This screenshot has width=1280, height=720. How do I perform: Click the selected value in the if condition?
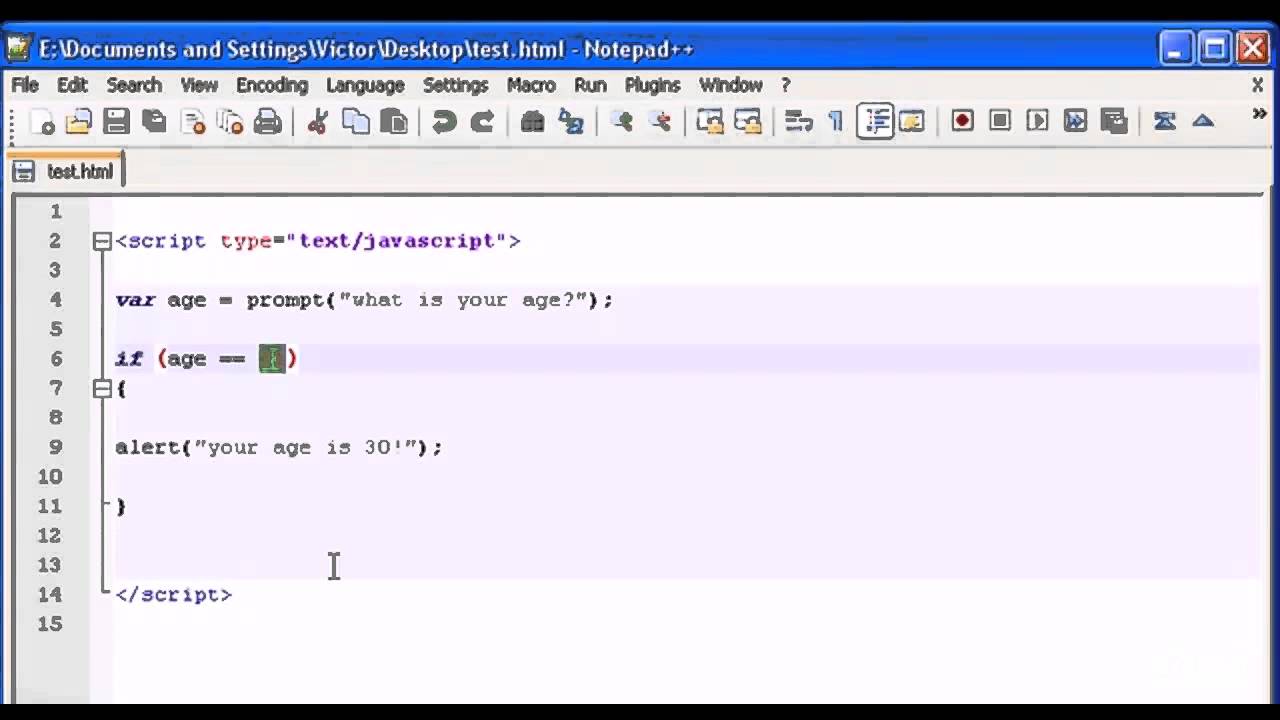tap(272, 359)
